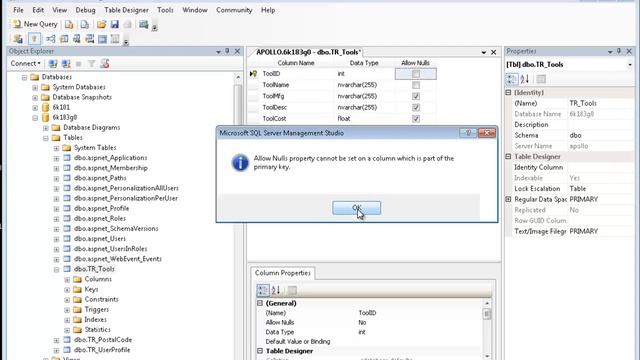Toggle the Set Primary Key icon

click(34, 39)
